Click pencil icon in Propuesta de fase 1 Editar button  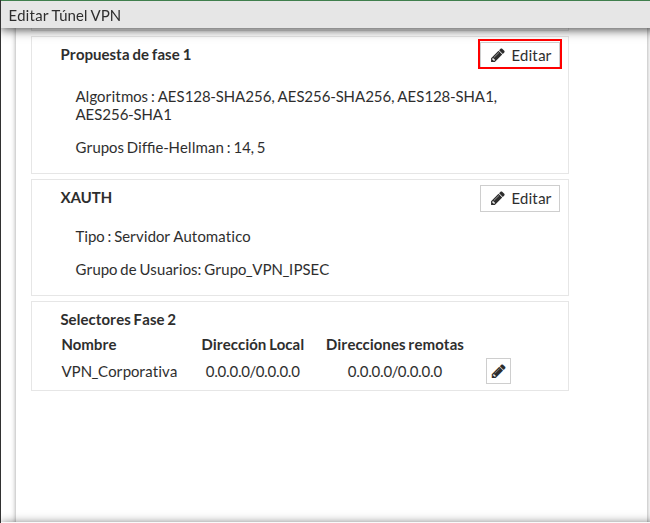coord(498,56)
